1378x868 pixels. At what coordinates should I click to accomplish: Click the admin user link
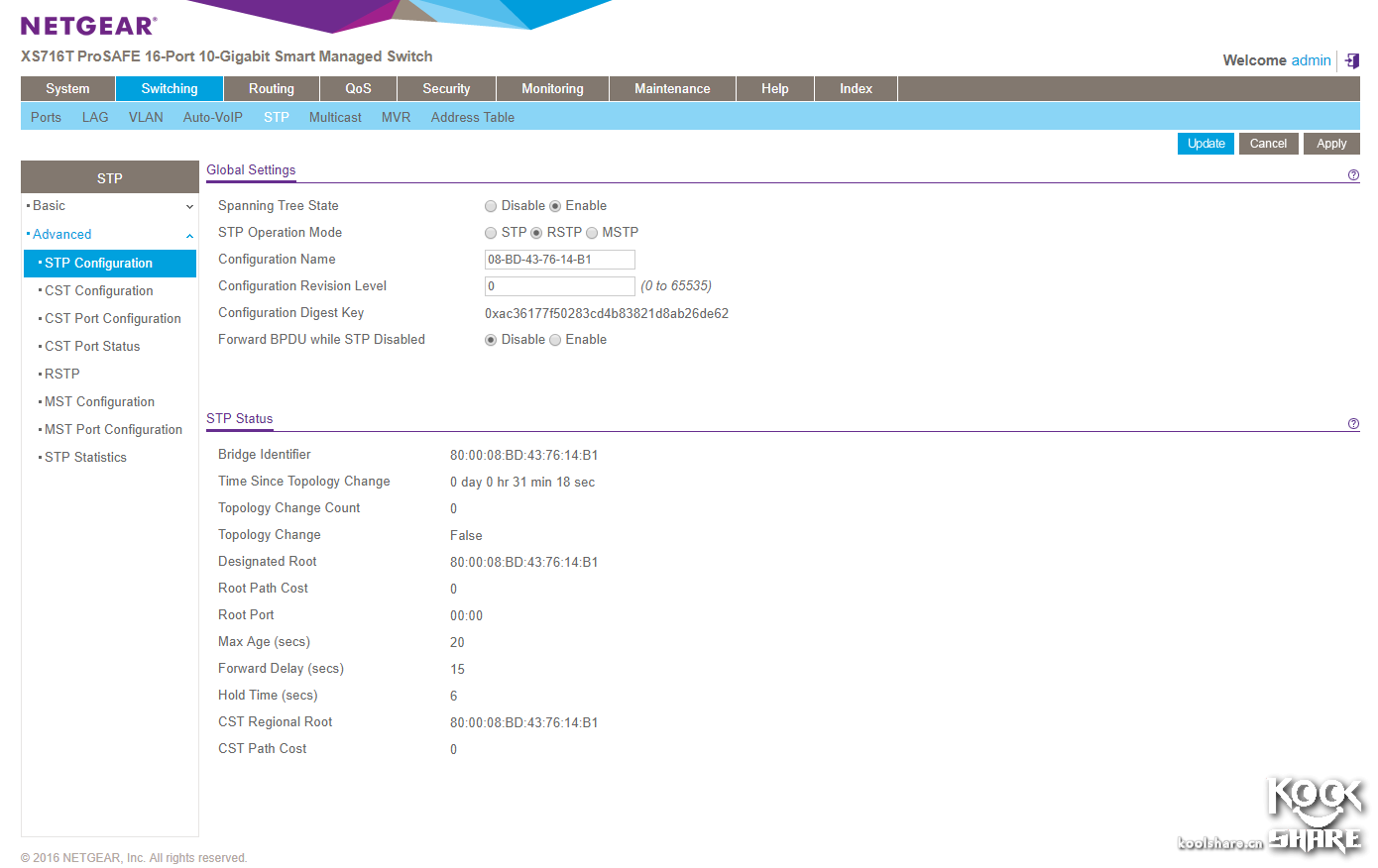[1311, 60]
